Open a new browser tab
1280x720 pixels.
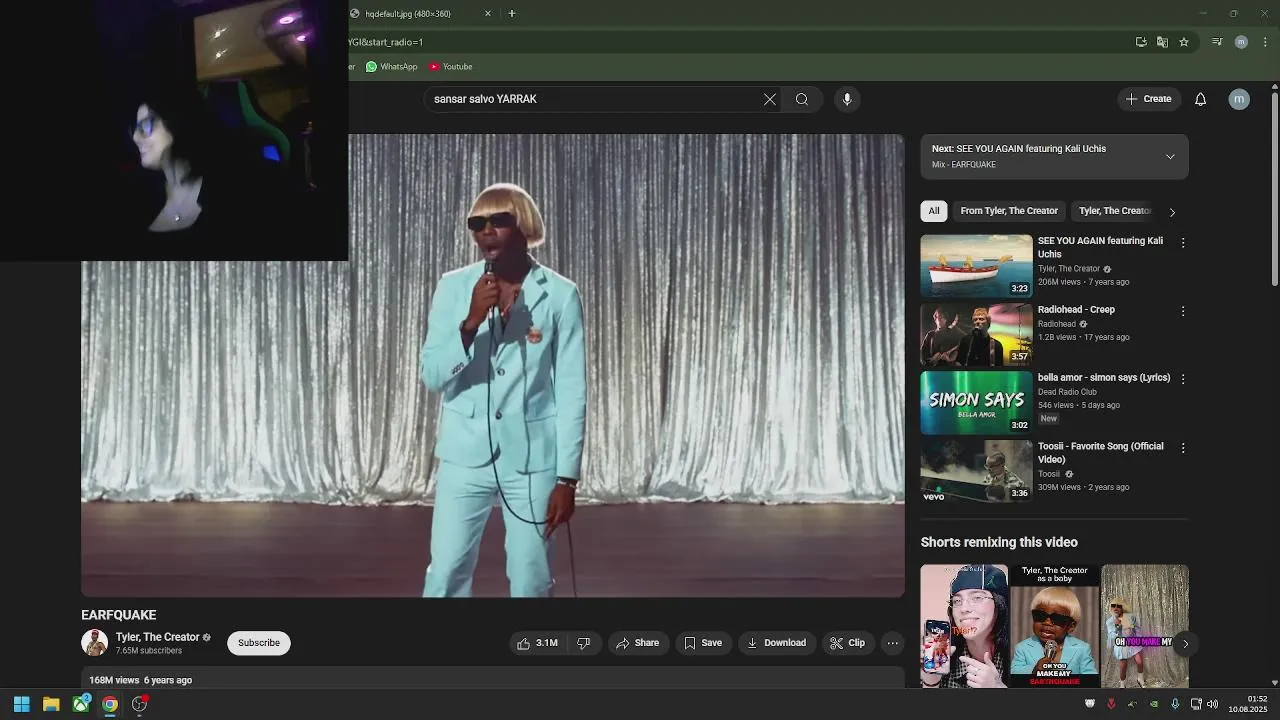pos(512,14)
